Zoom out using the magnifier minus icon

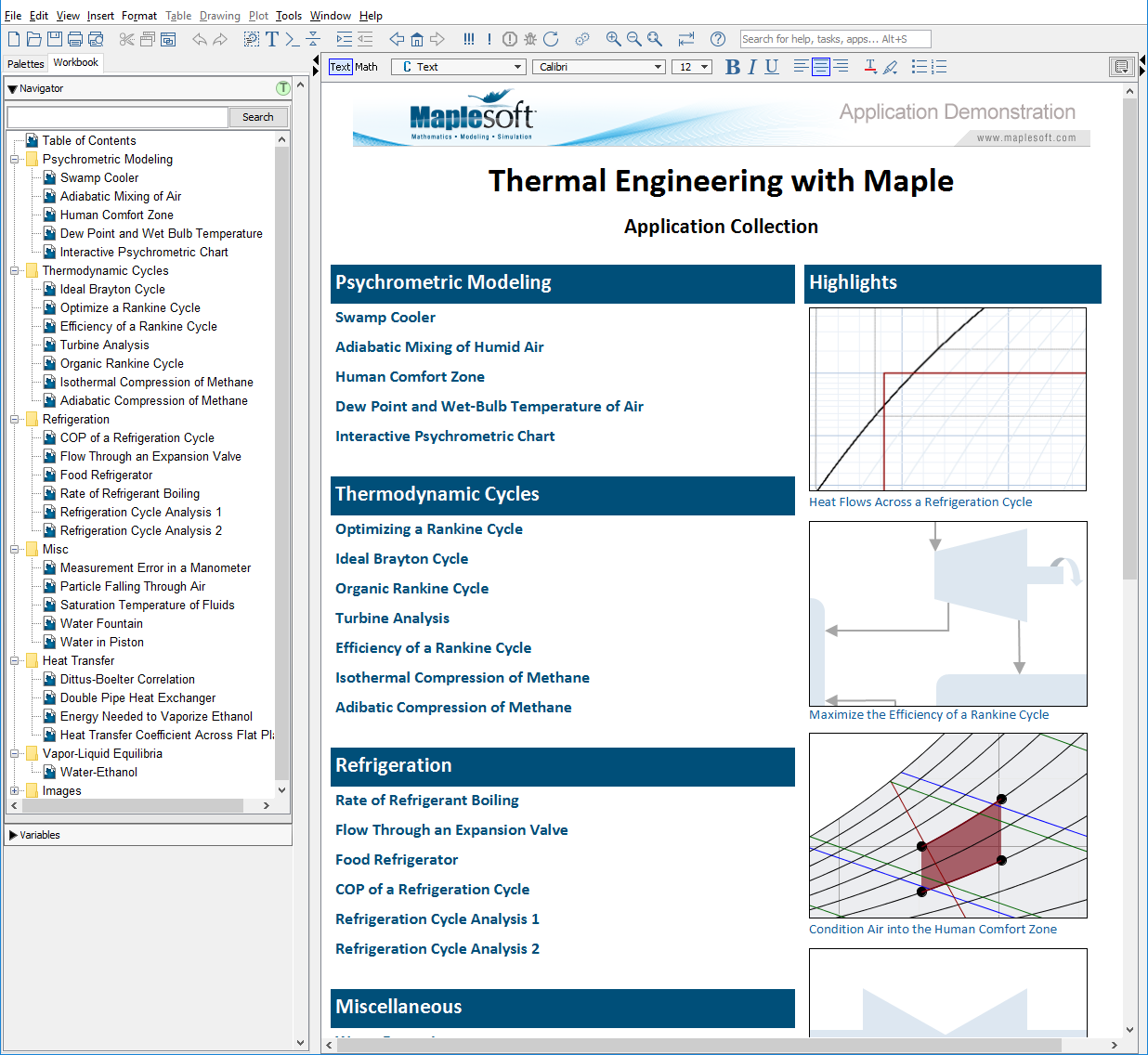coord(634,39)
